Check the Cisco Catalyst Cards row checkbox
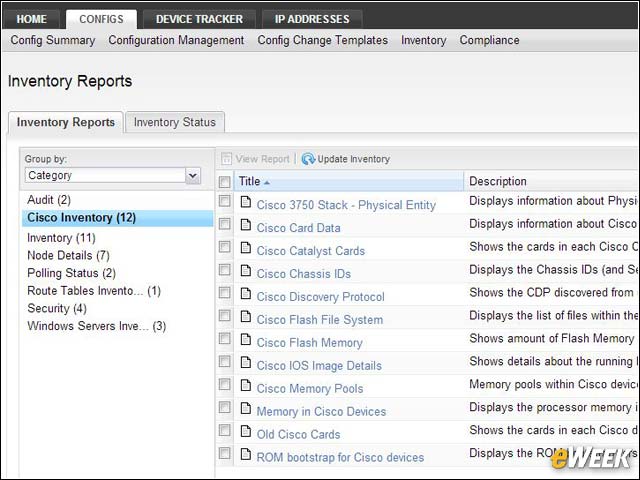This screenshot has width=640, height=480. click(x=224, y=247)
